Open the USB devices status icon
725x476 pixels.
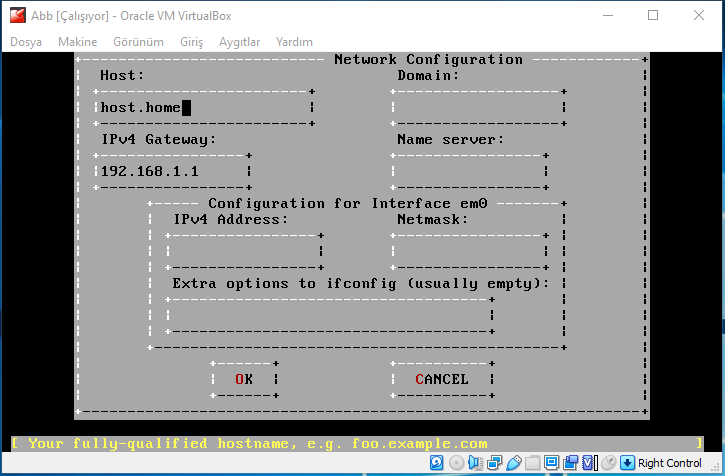point(514,463)
